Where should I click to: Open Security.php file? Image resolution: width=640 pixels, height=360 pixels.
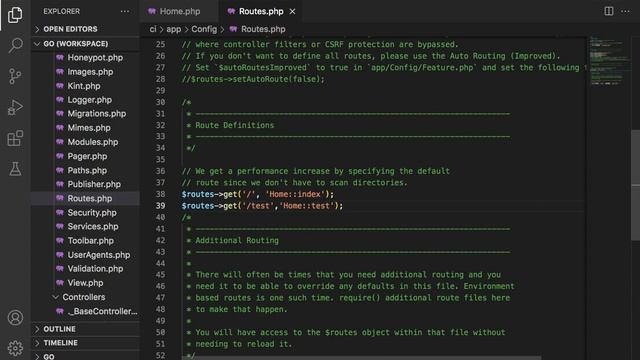(x=92, y=213)
